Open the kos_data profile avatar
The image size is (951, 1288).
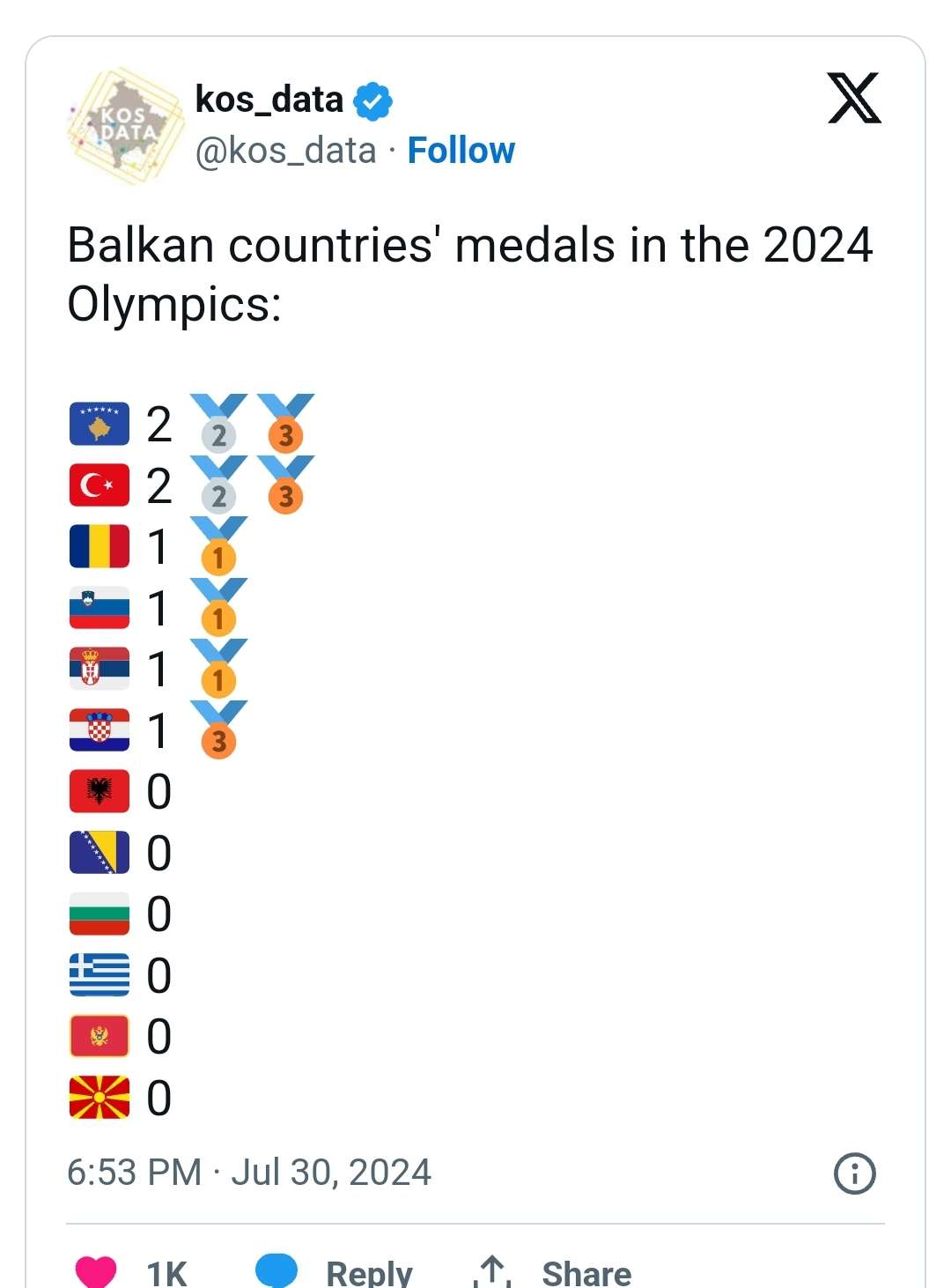coord(125,125)
